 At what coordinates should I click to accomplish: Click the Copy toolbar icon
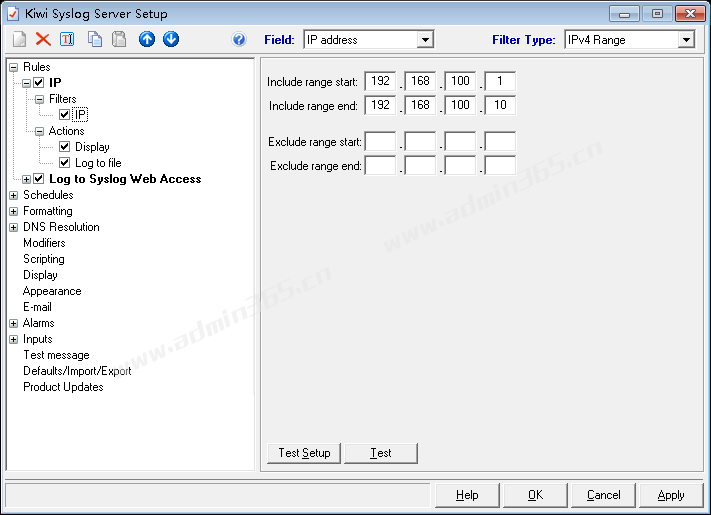[95, 39]
